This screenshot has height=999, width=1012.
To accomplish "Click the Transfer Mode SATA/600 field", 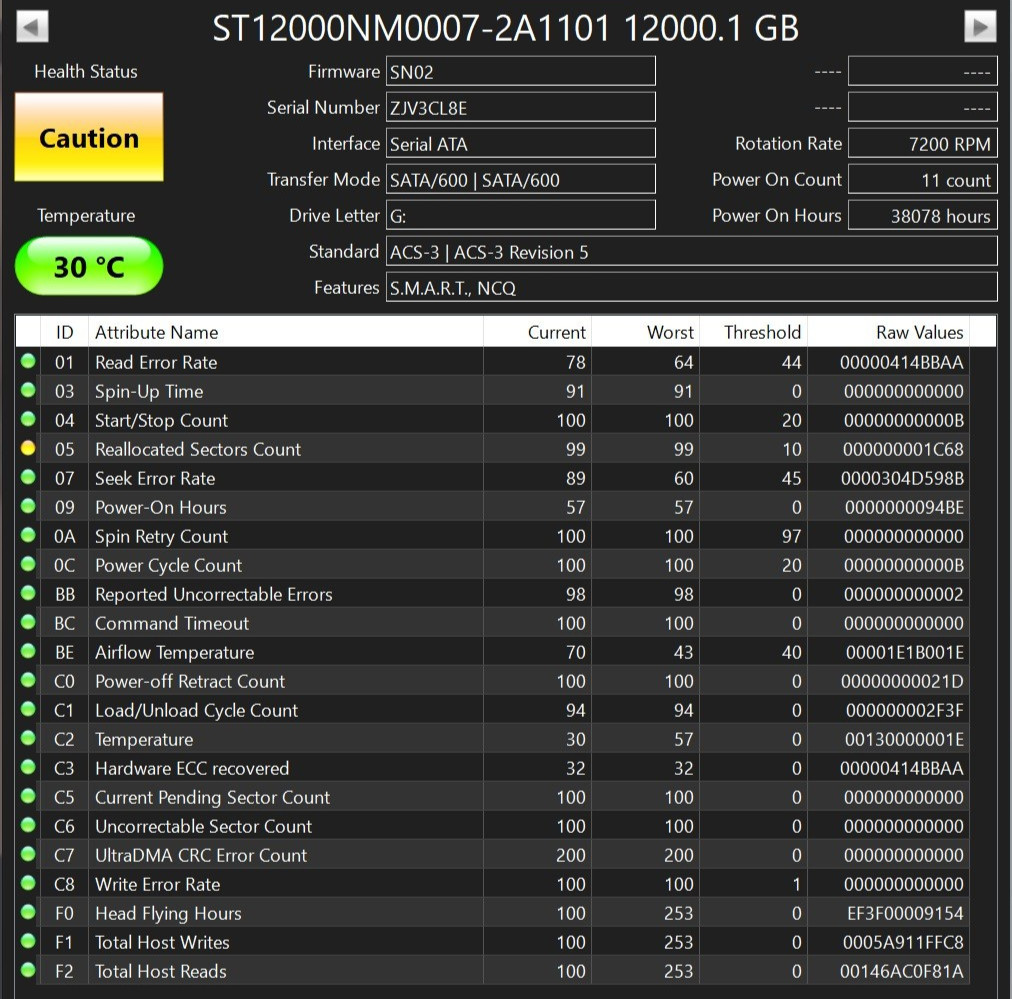I will pos(521,179).
